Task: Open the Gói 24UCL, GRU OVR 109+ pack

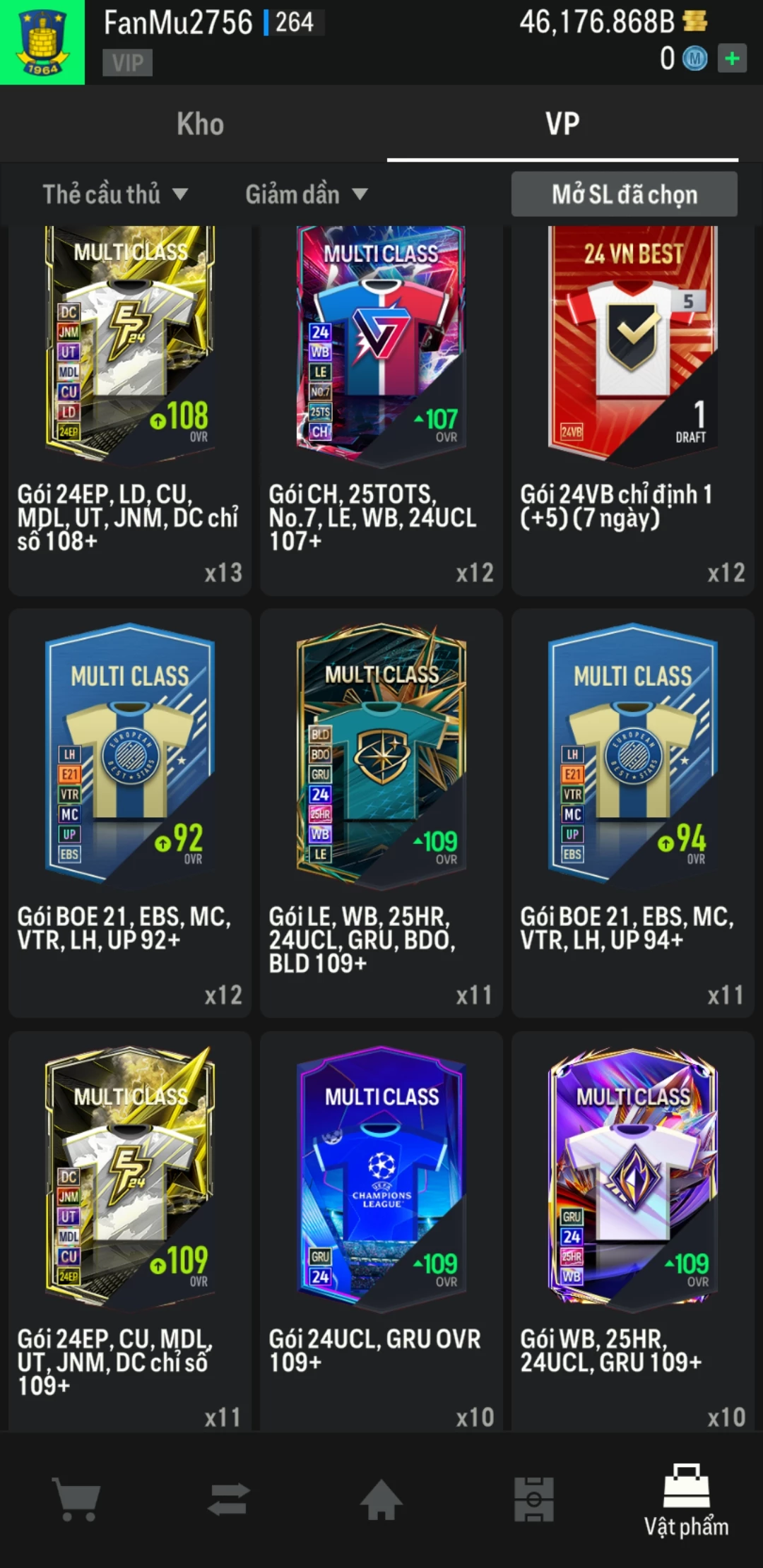Action: tap(381, 1230)
